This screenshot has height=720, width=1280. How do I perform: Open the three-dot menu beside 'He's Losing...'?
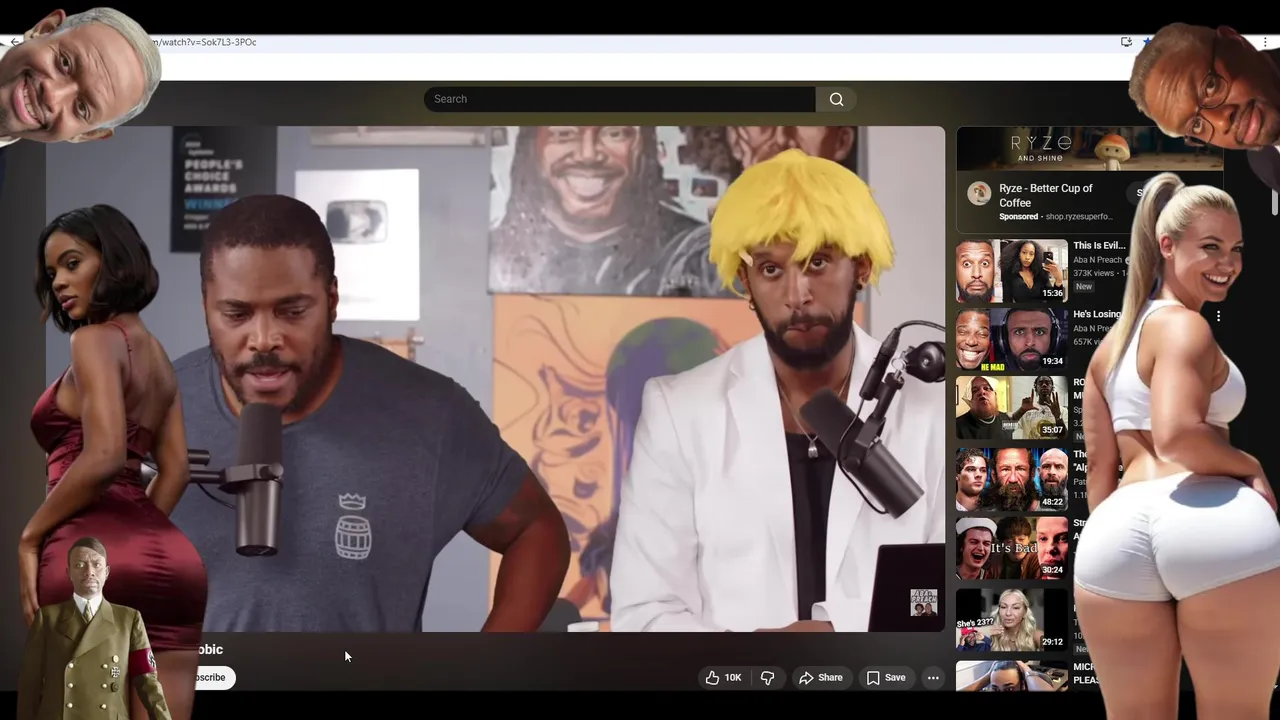tap(1218, 316)
